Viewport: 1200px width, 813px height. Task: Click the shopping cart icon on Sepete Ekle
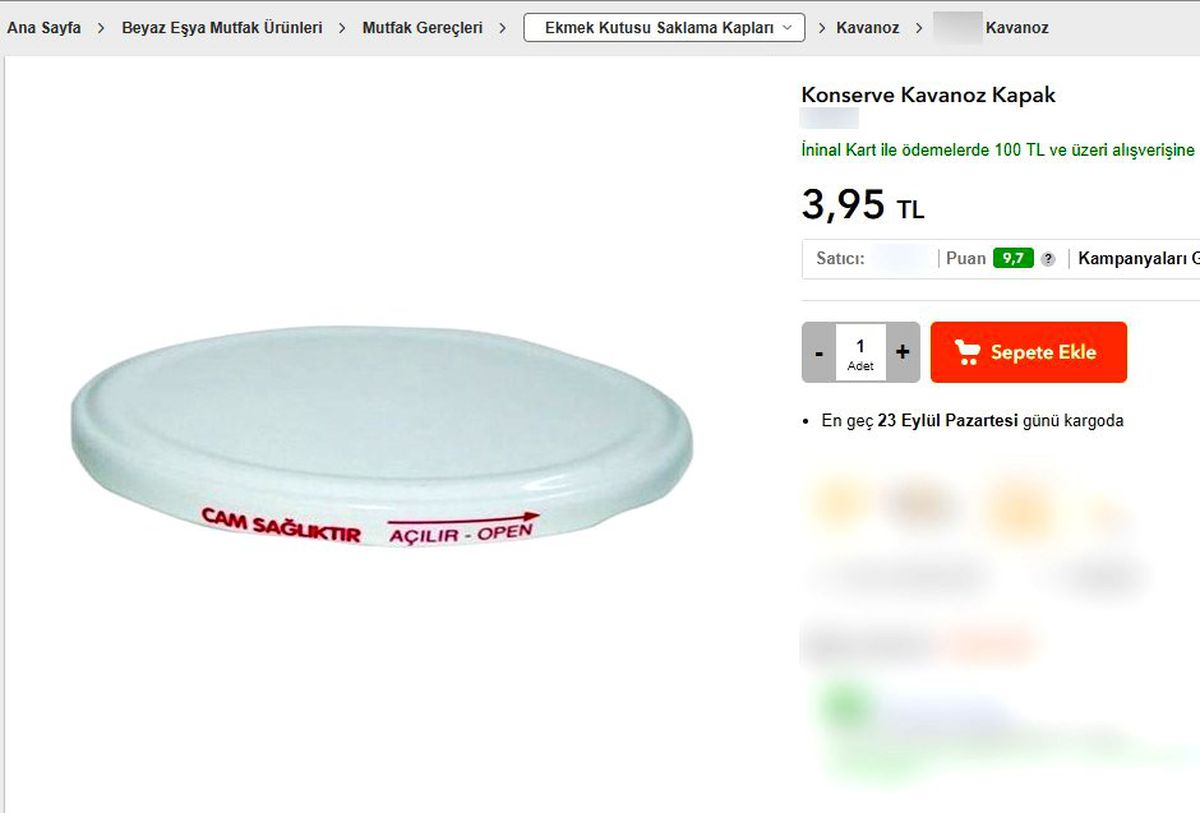point(967,352)
